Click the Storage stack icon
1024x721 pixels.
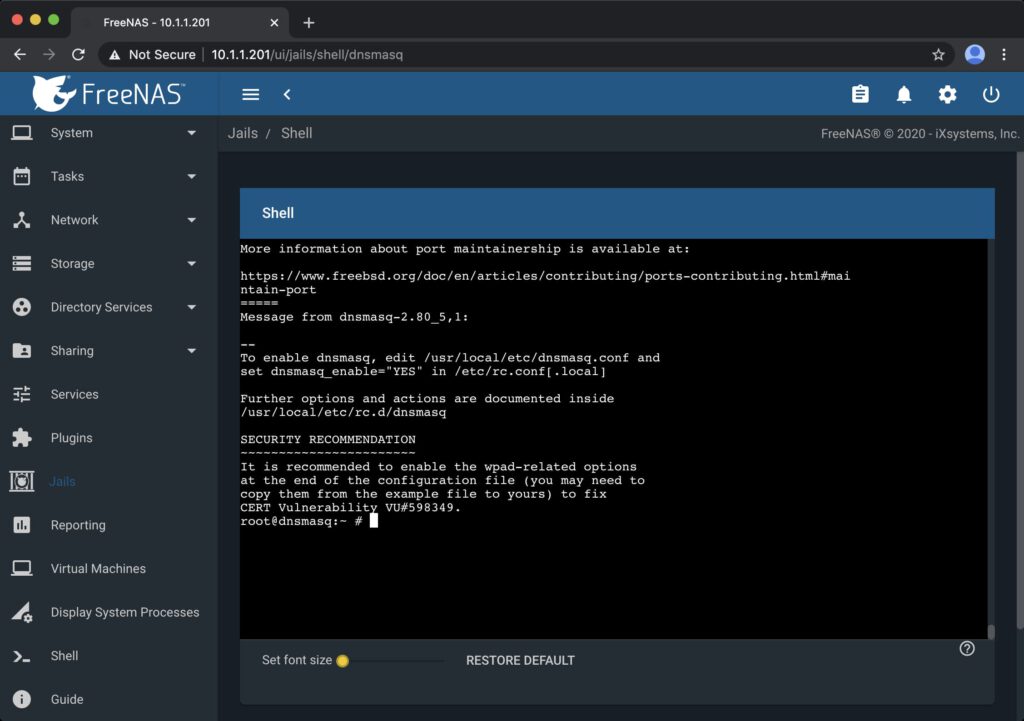click(x=22, y=264)
